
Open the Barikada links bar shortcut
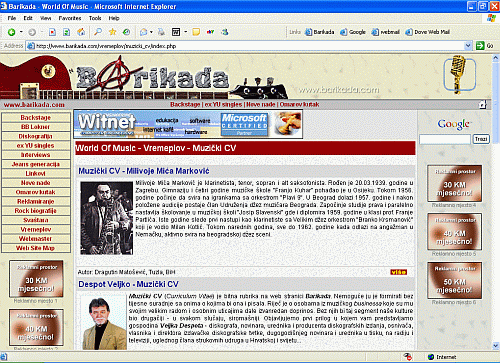point(320,32)
